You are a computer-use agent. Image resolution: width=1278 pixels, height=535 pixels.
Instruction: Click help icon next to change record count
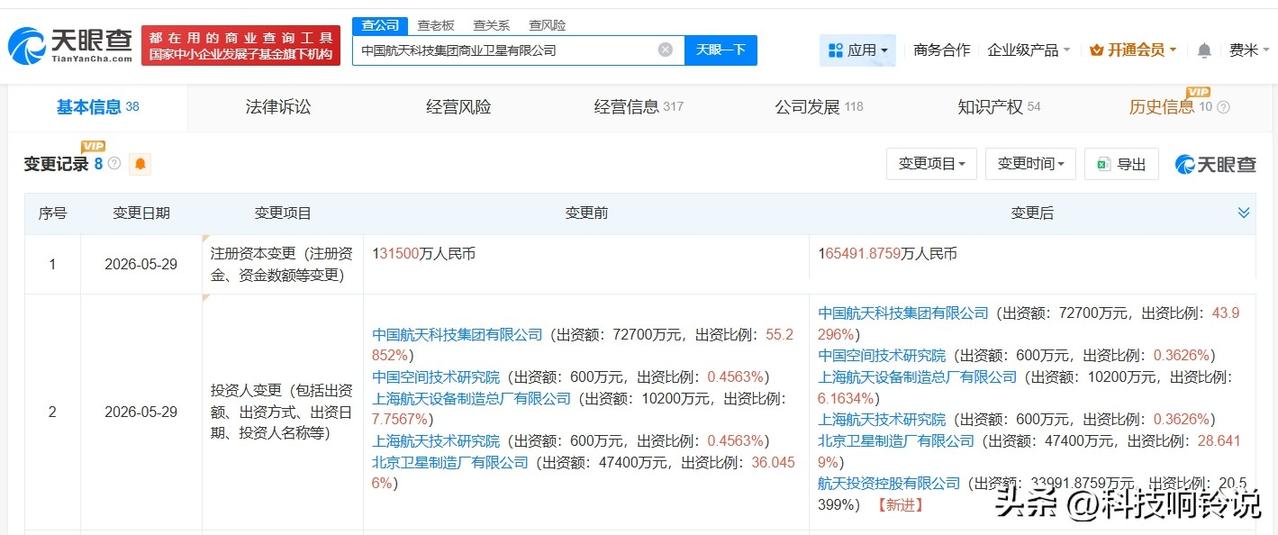(114, 163)
